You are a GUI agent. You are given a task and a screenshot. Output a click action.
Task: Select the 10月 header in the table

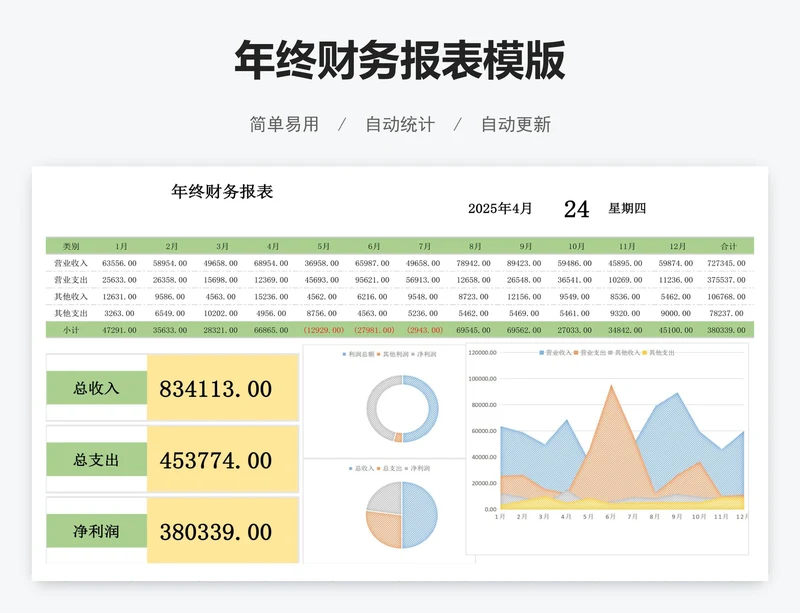576,246
